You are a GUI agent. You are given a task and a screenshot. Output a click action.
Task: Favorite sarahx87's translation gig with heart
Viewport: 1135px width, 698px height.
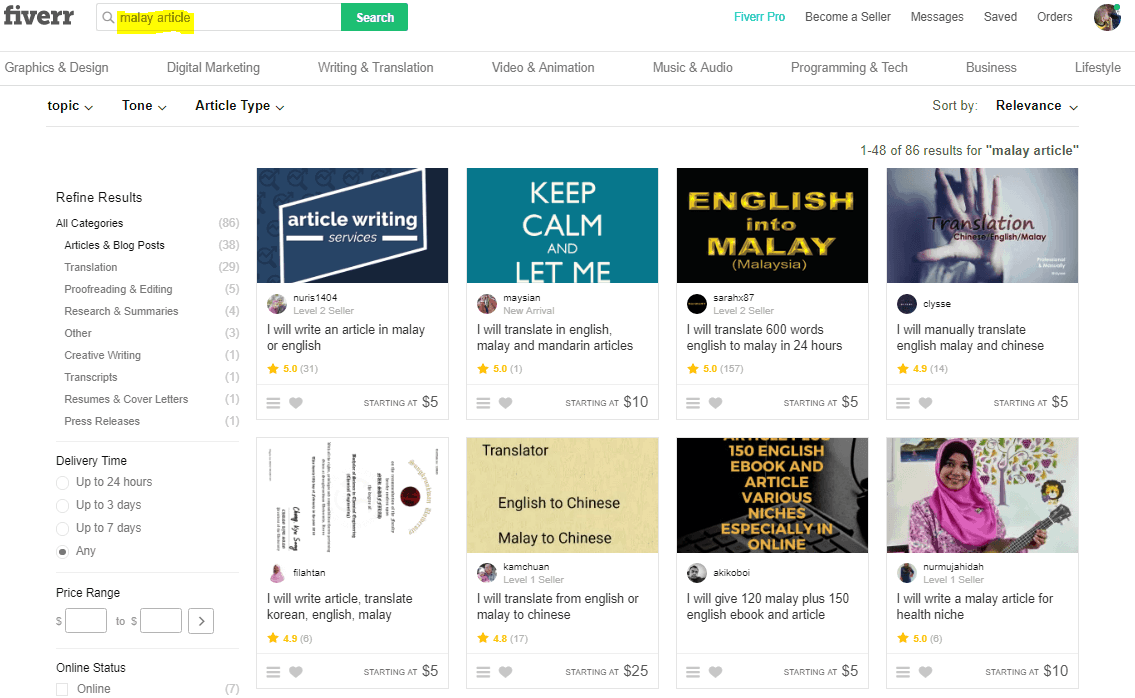[x=715, y=403]
